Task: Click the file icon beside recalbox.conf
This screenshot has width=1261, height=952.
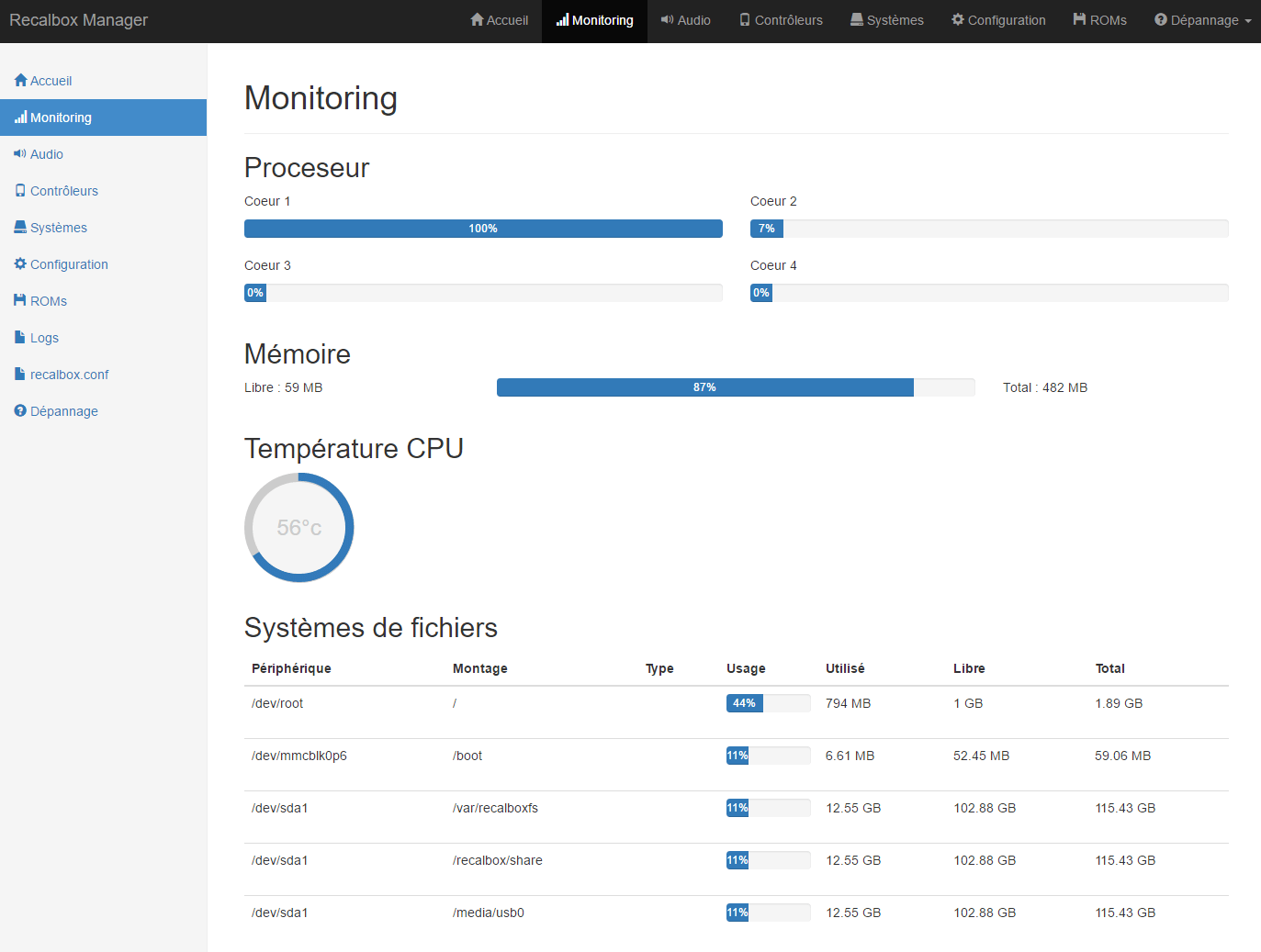Action: 20,375
